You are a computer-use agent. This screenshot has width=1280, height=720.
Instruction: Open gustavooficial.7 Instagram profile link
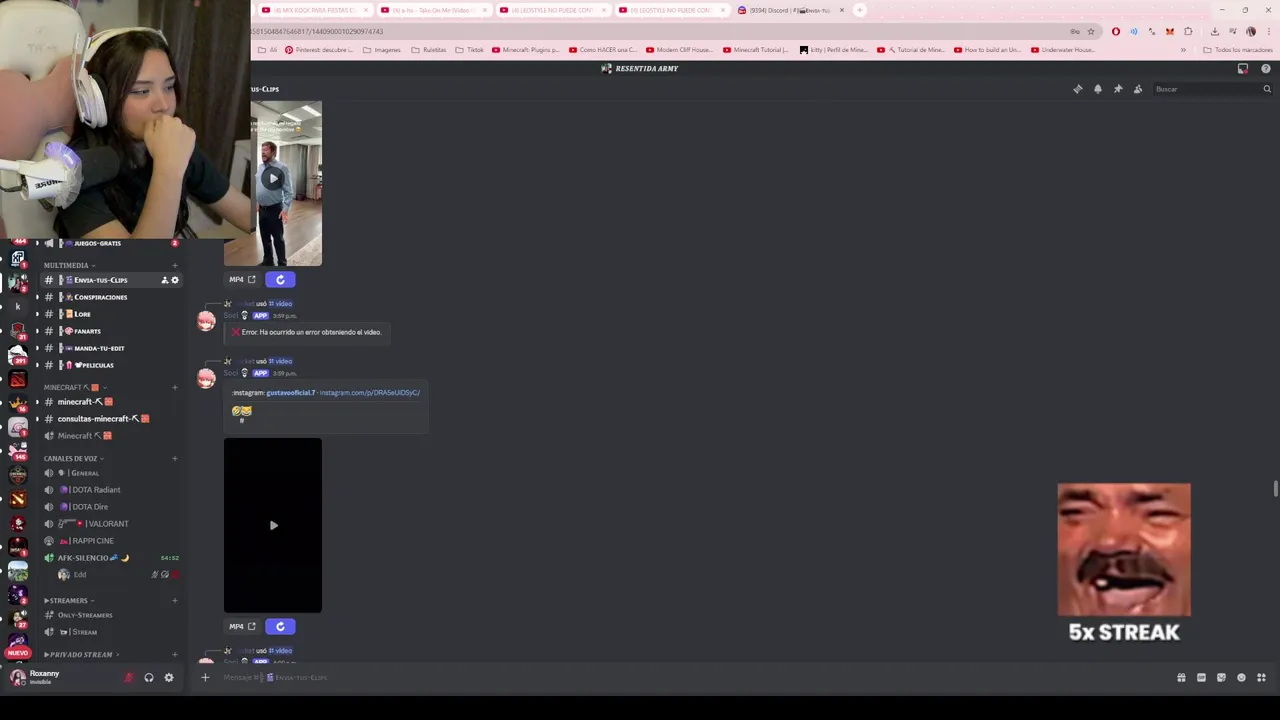coord(291,393)
